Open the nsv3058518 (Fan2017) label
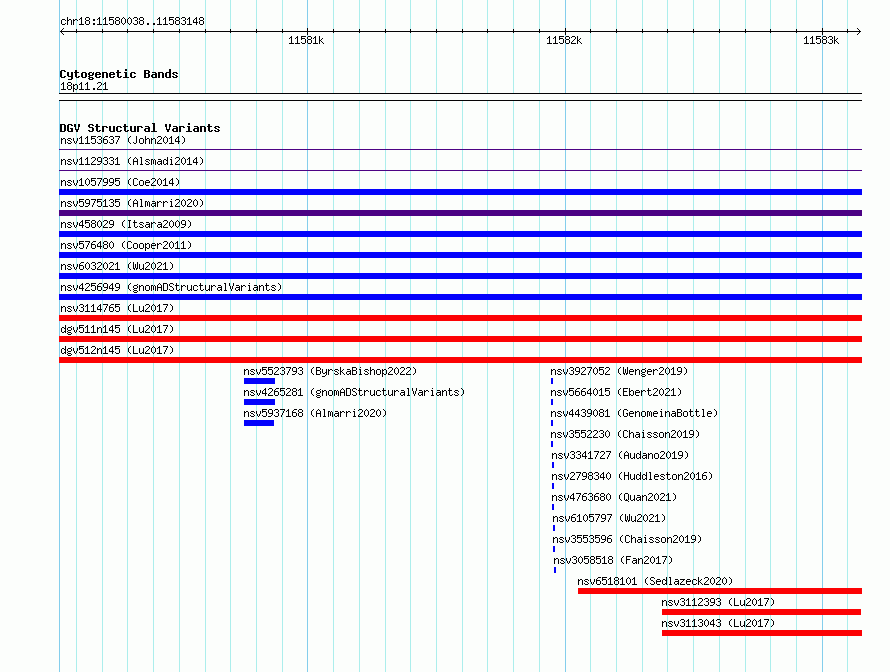 pyautogui.click(x=614, y=560)
